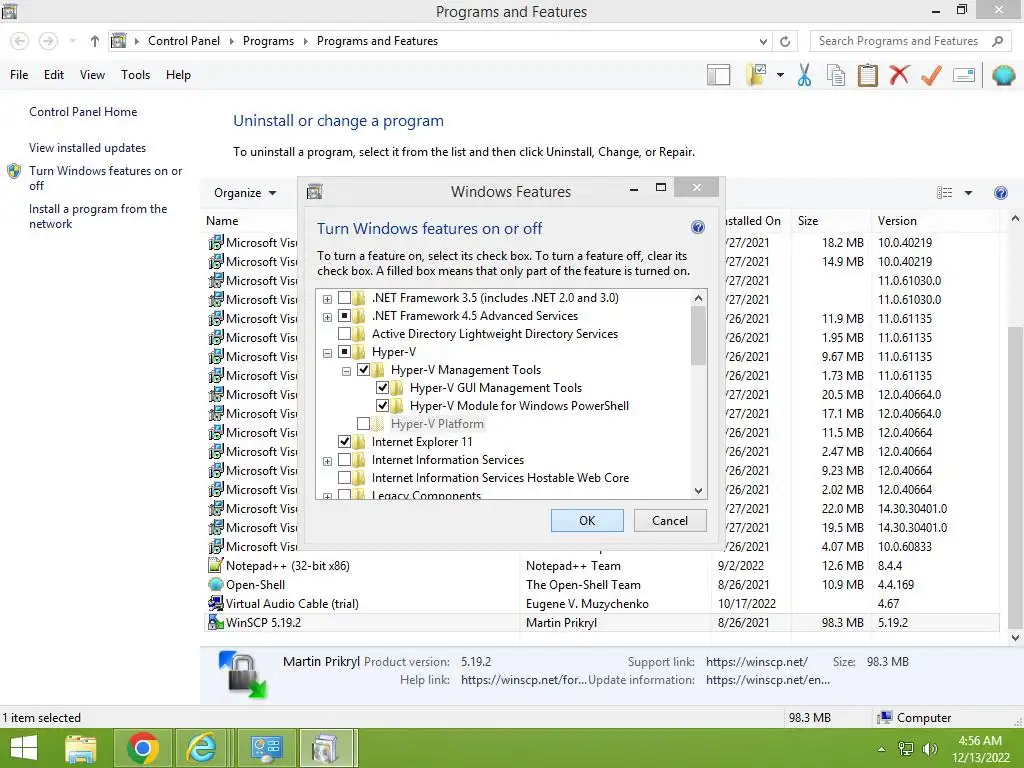Open the folder options toolbar dropdown arrow
1024x768 pixels.
[x=780, y=75]
